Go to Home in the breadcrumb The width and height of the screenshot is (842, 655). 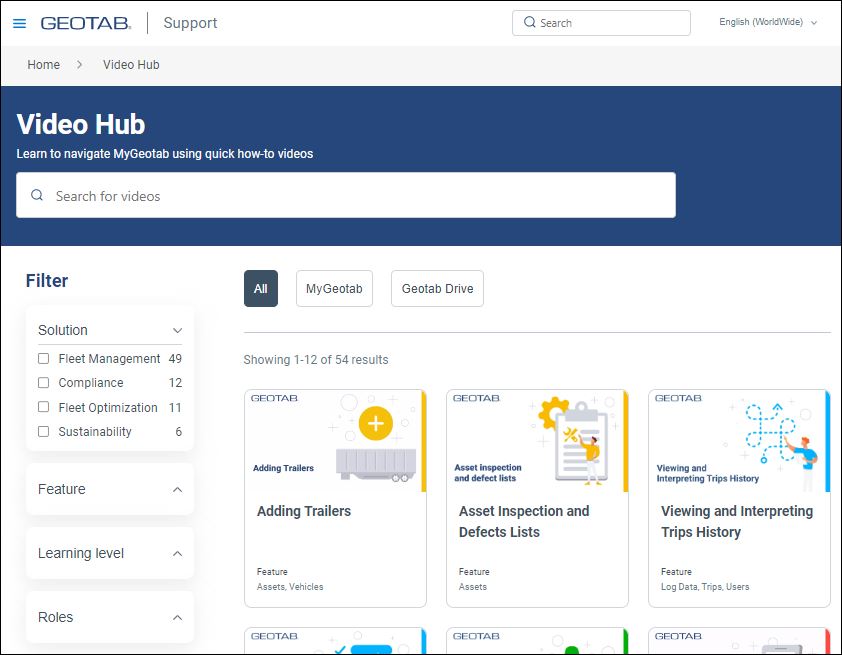(43, 64)
